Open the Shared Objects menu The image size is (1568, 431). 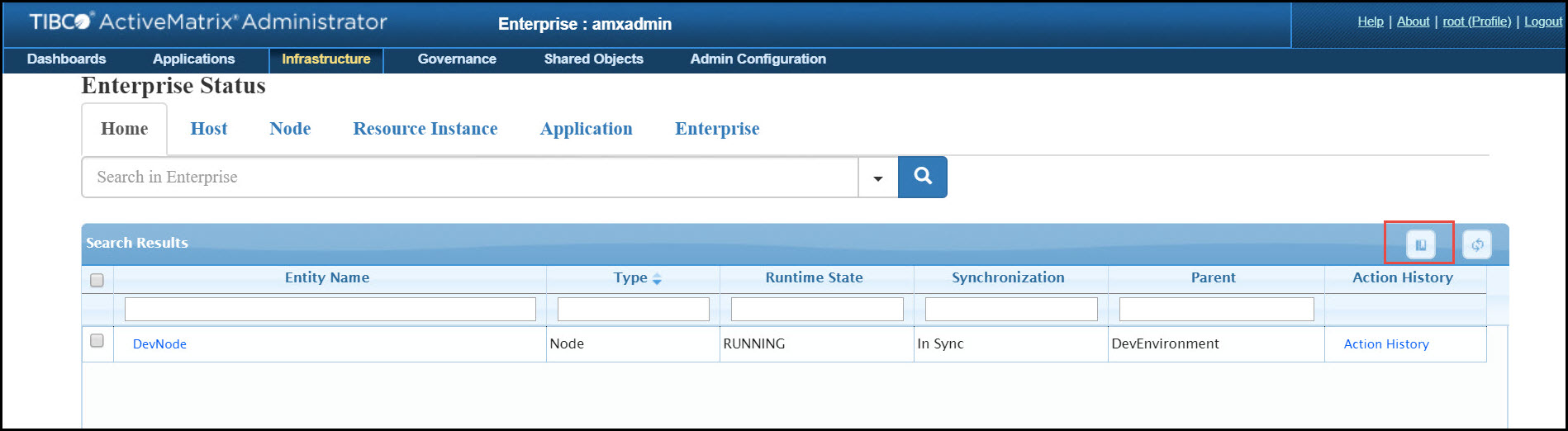[x=593, y=59]
